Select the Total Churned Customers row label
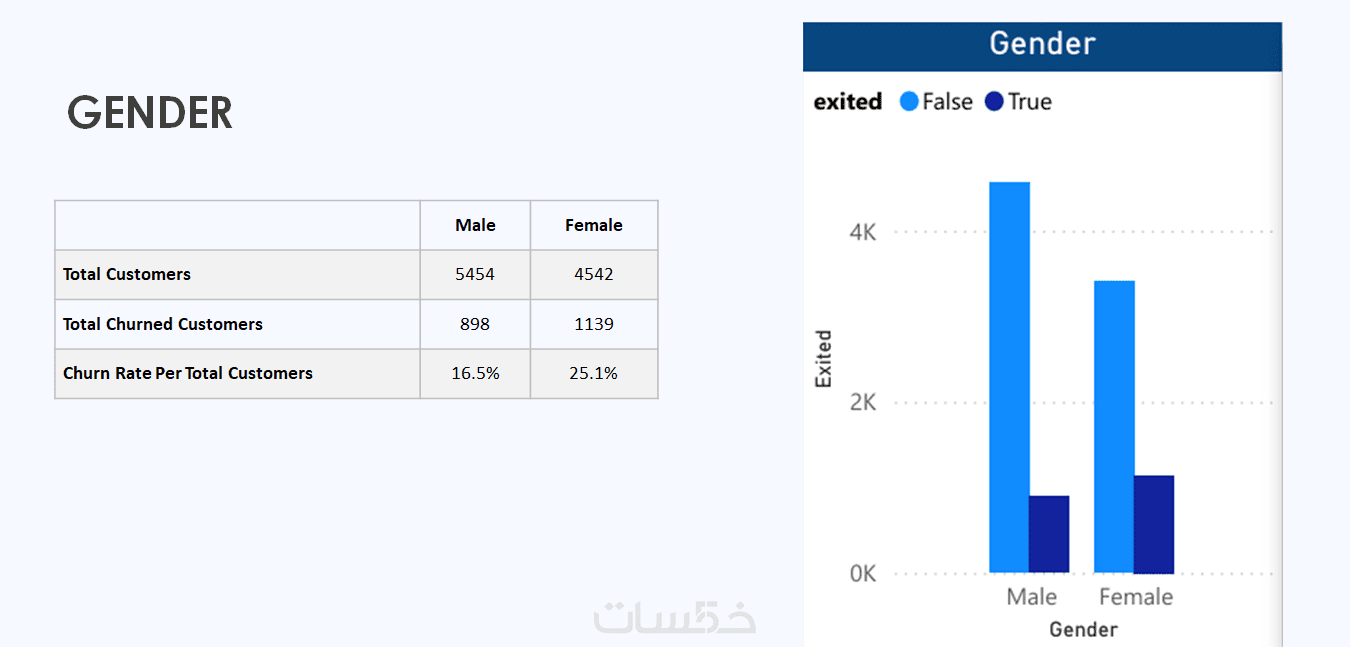The height and width of the screenshot is (647, 1350). (x=163, y=324)
